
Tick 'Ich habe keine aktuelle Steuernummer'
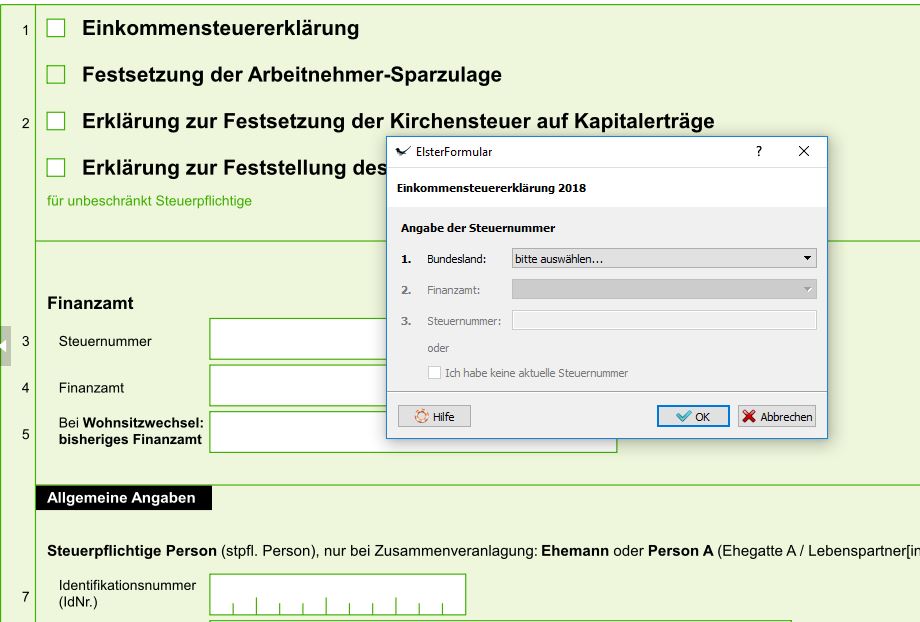434,373
